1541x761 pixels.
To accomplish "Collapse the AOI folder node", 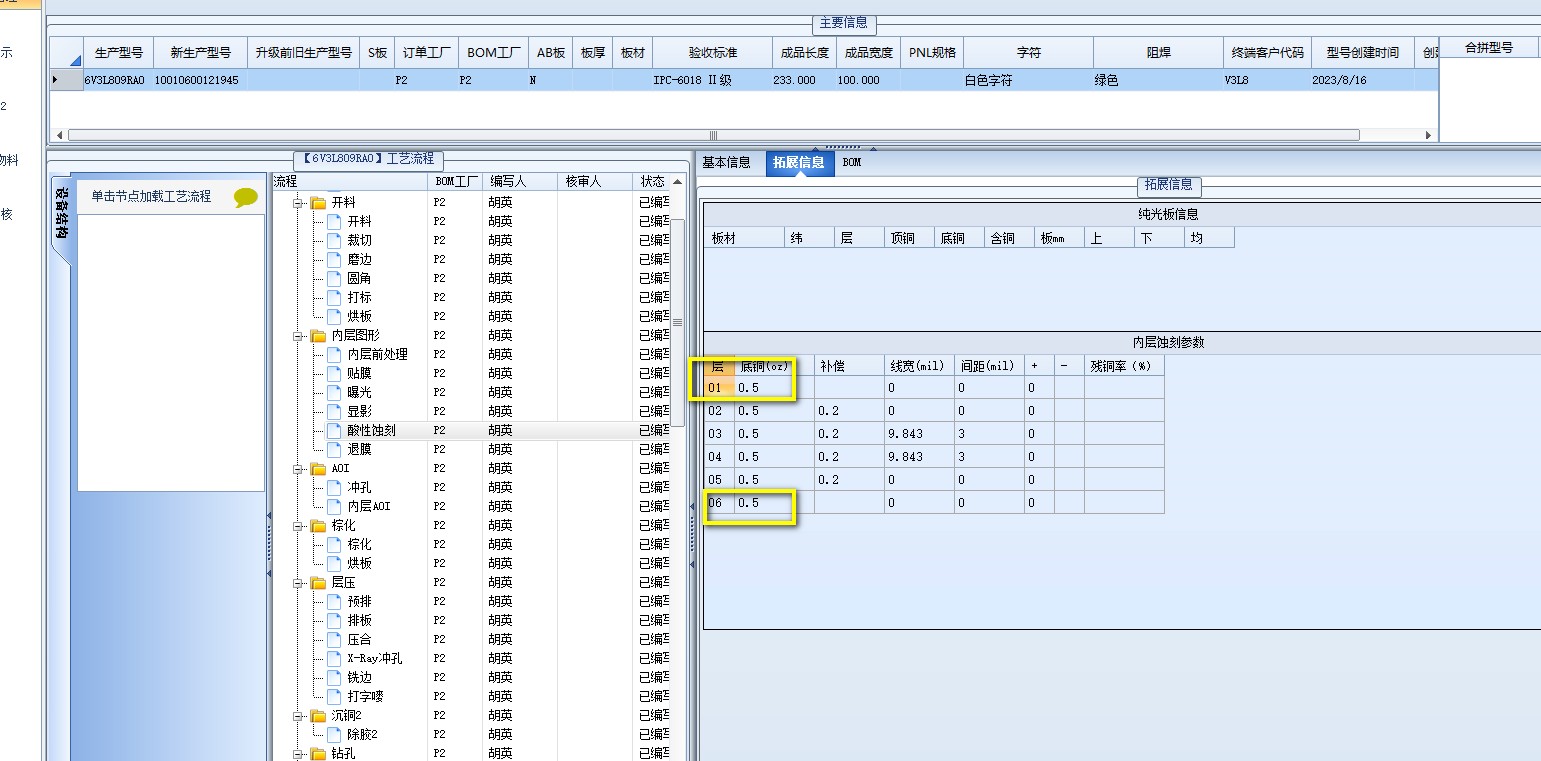I will pos(298,469).
